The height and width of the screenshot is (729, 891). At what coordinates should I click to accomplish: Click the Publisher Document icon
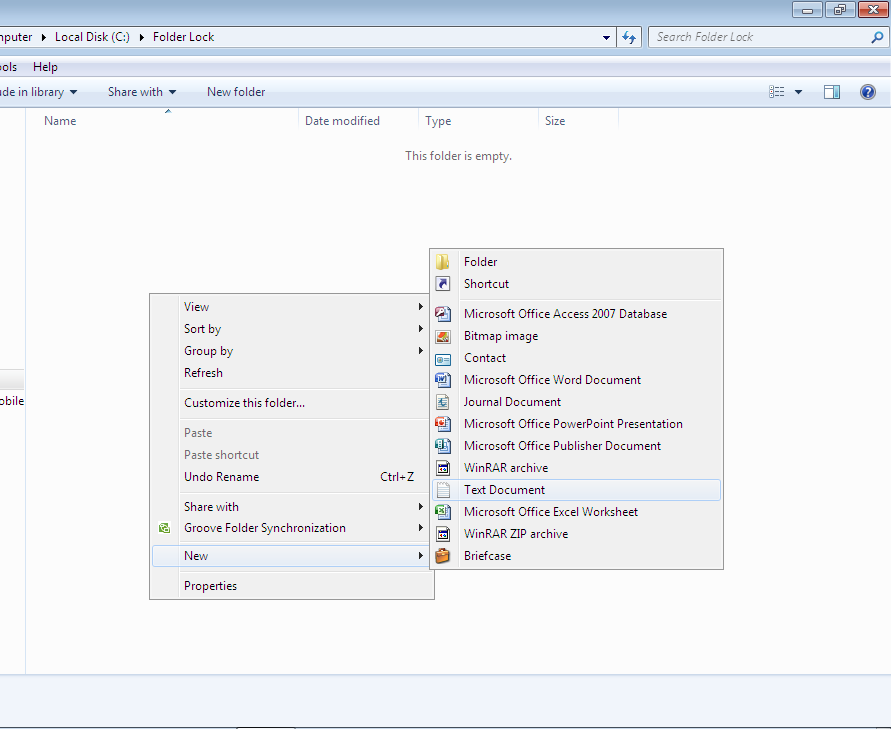click(x=443, y=446)
